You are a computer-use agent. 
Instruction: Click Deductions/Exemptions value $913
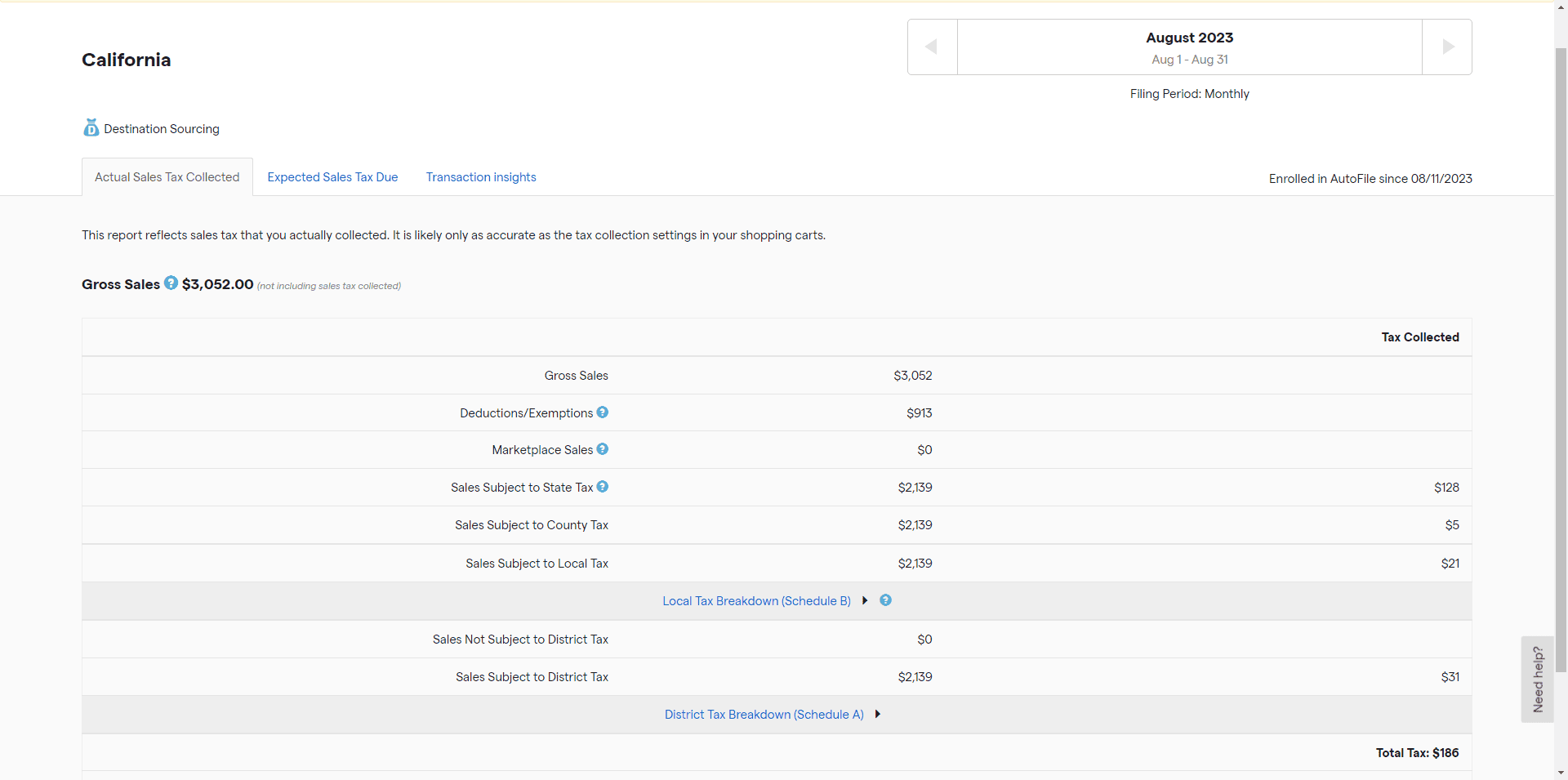[x=920, y=413]
